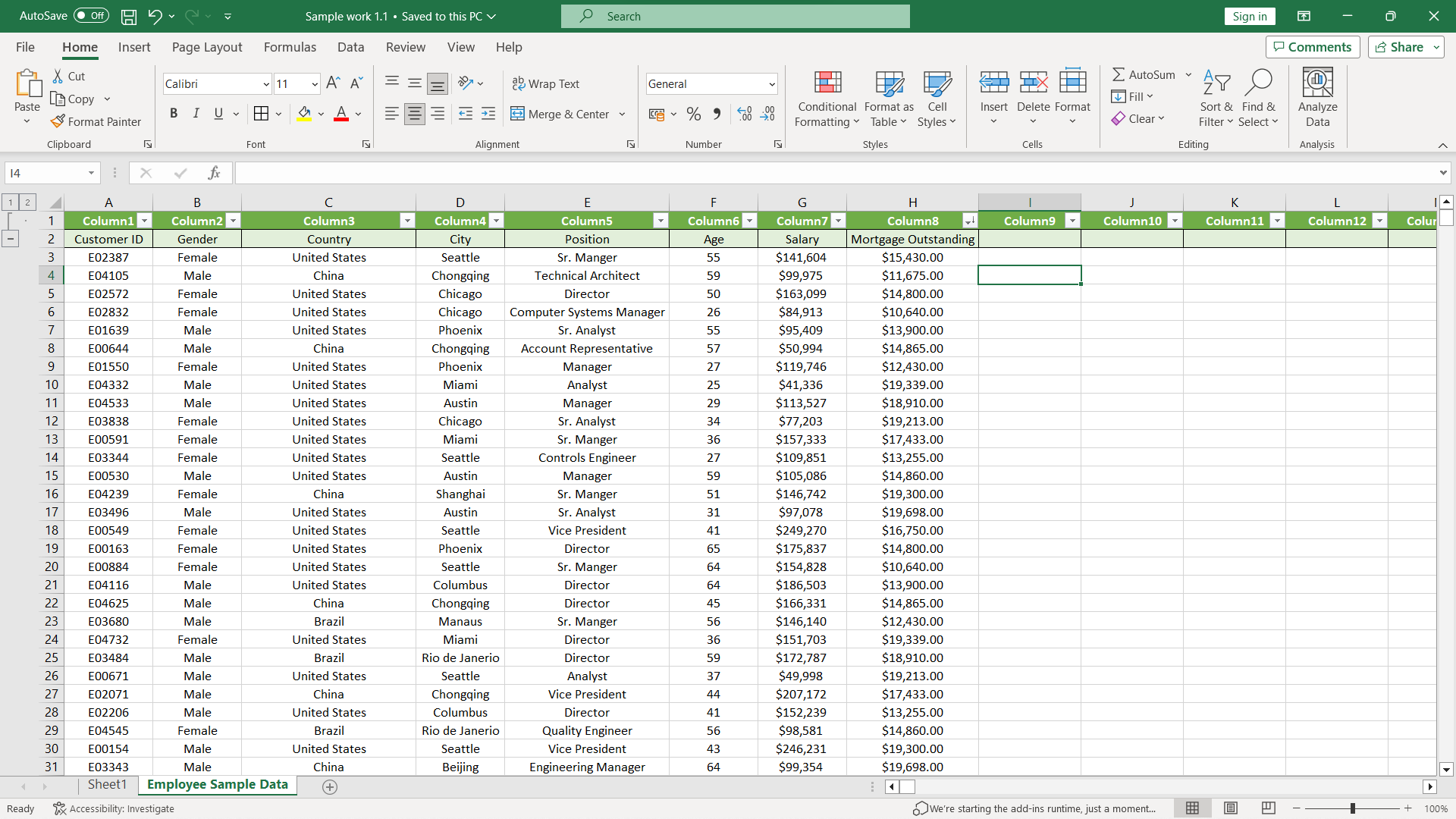Image resolution: width=1456 pixels, height=819 pixels.
Task: Toggle AutoSave switch
Action: [x=91, y=16]
